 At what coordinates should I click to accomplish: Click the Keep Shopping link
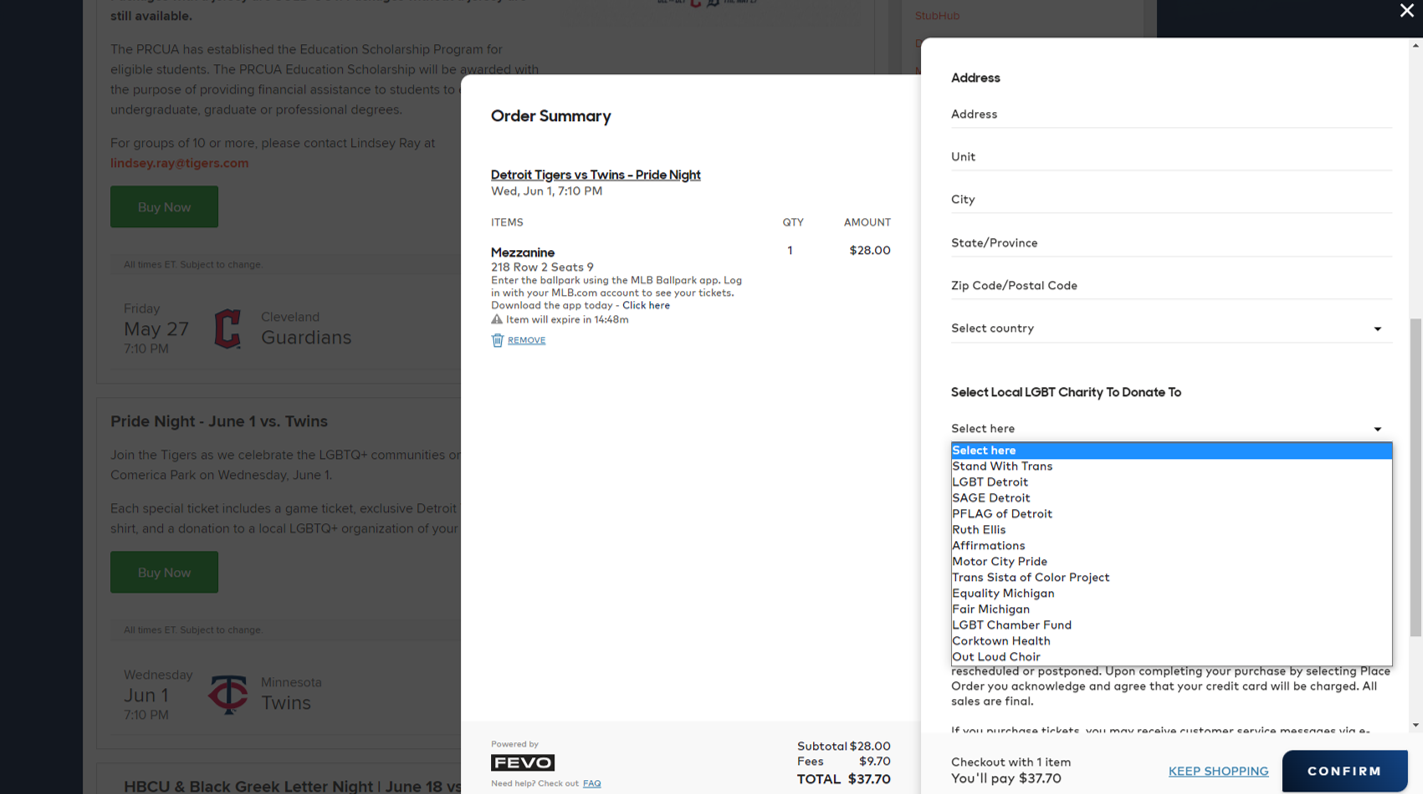click(x=1218, y=771)
